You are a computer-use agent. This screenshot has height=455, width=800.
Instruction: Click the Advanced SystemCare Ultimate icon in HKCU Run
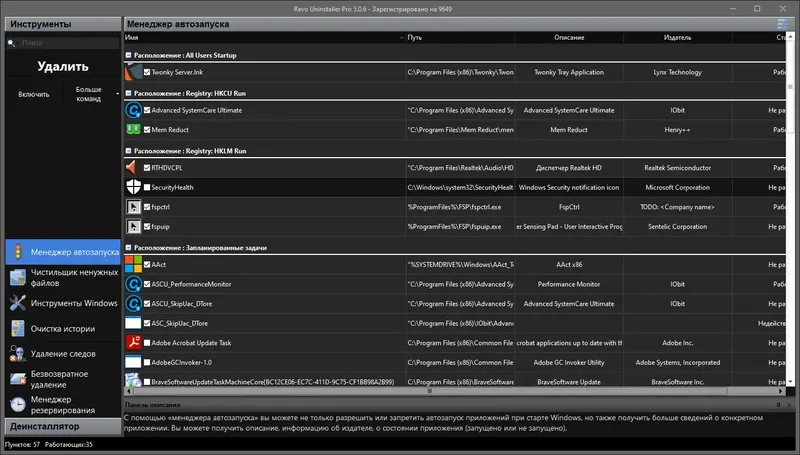coord(133,110)
